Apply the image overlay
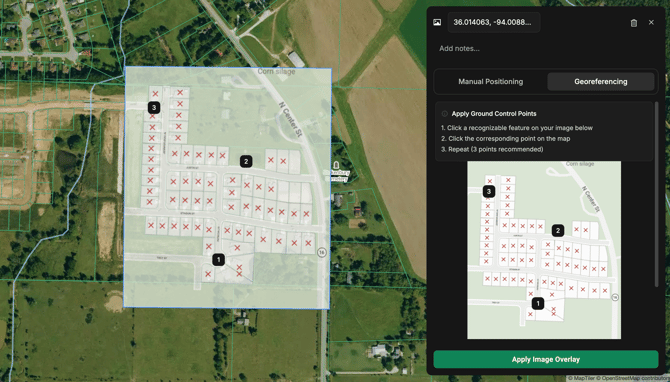This screenshot has width=670, height=382. 546,359
